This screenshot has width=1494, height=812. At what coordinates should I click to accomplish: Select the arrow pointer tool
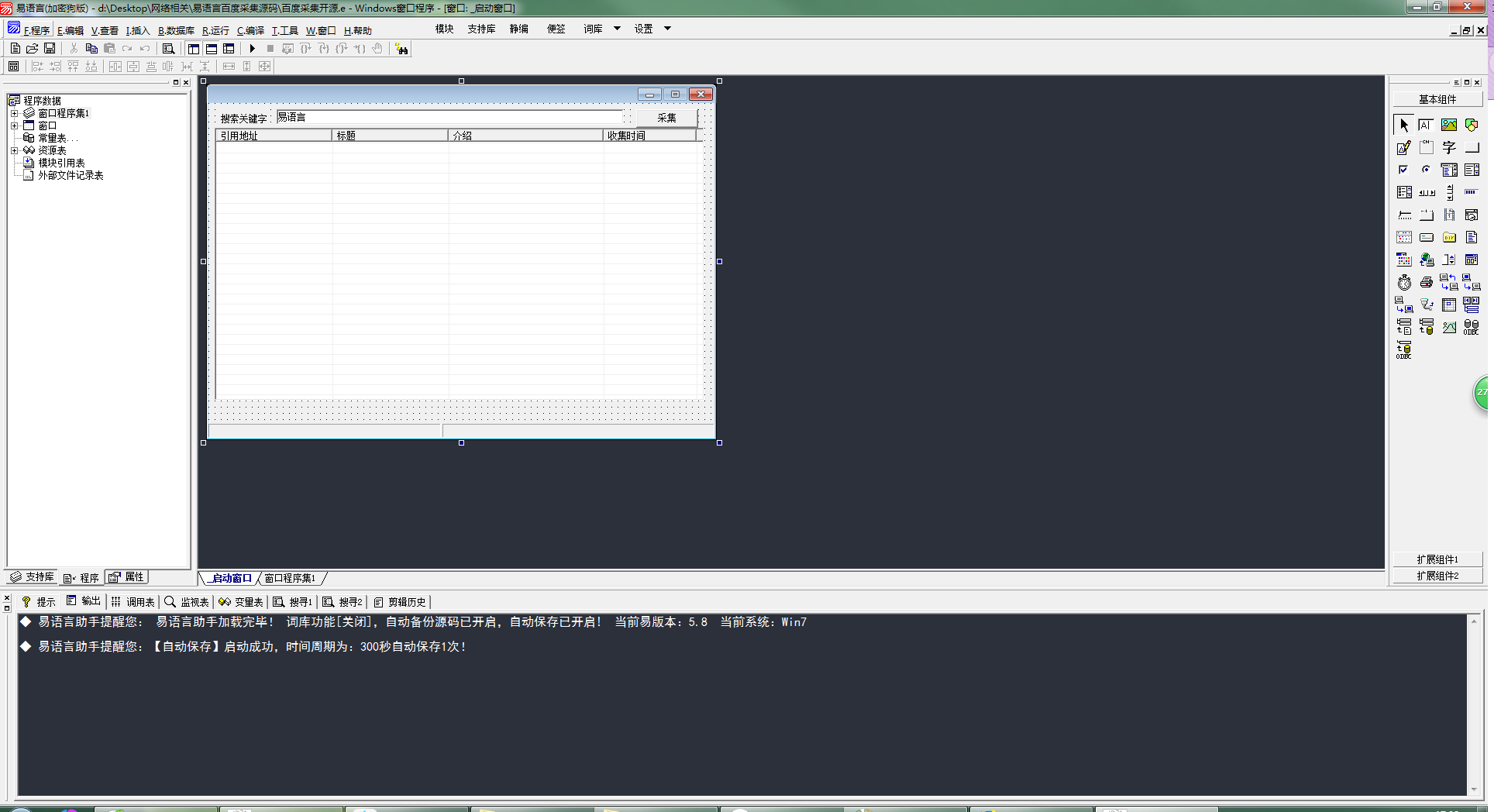pos(1403,125)
